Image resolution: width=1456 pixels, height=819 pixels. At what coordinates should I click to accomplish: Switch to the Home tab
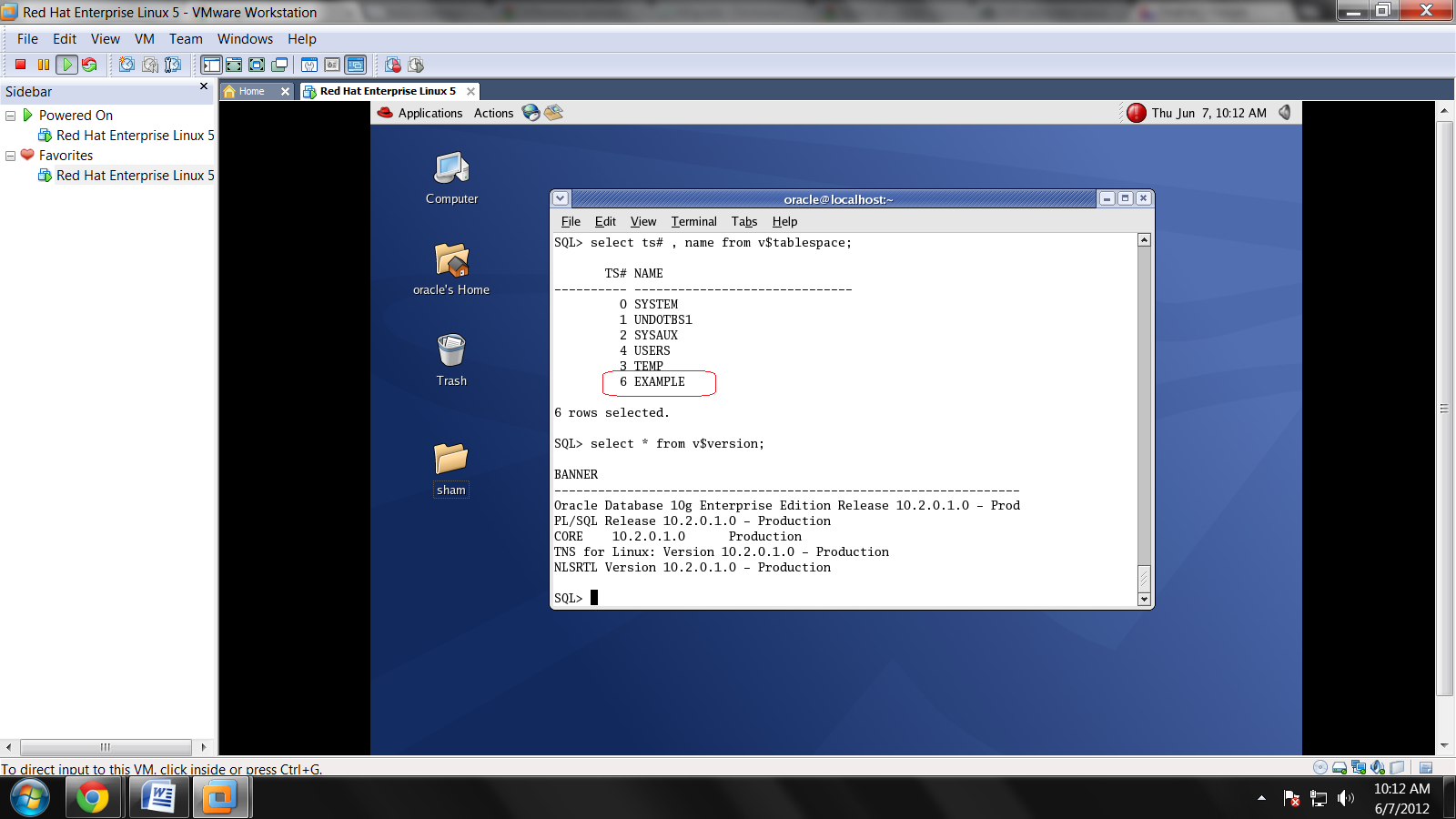[251, 91]
